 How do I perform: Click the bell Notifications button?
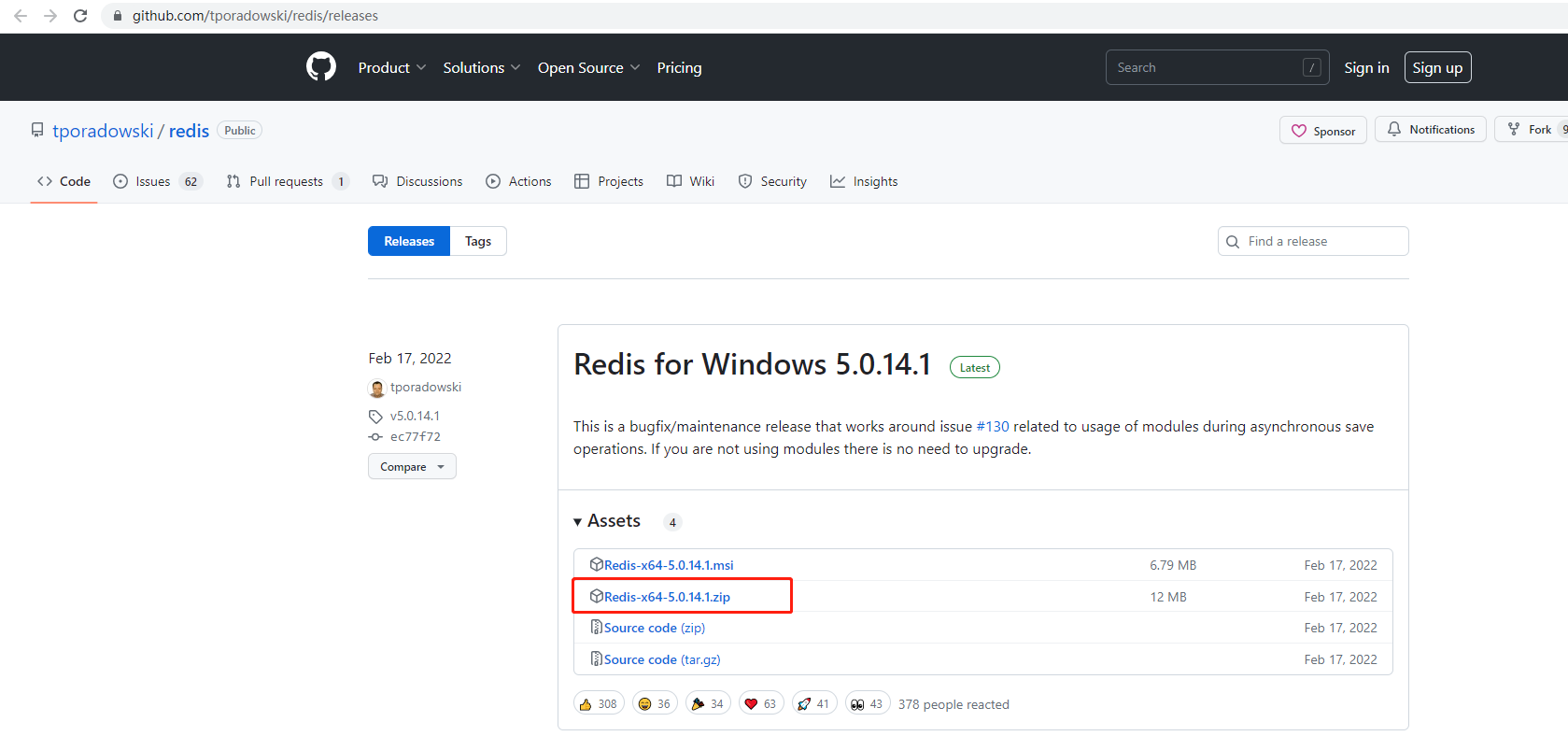[x=1430, y=130]
